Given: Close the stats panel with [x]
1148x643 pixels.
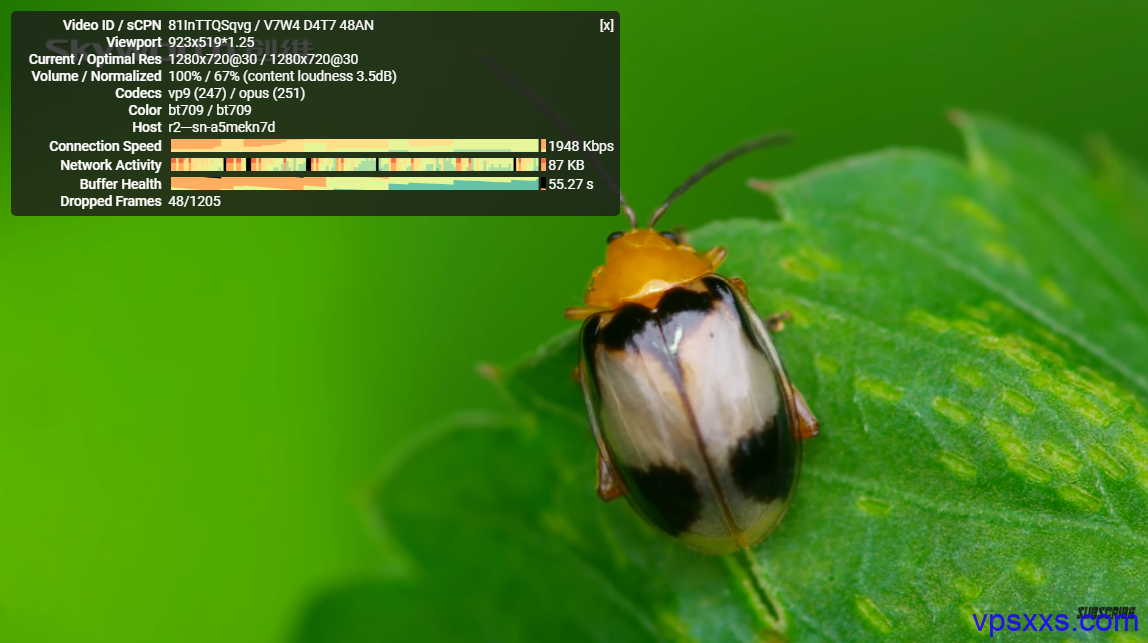Looking at the screenshot, I should 606,25.
